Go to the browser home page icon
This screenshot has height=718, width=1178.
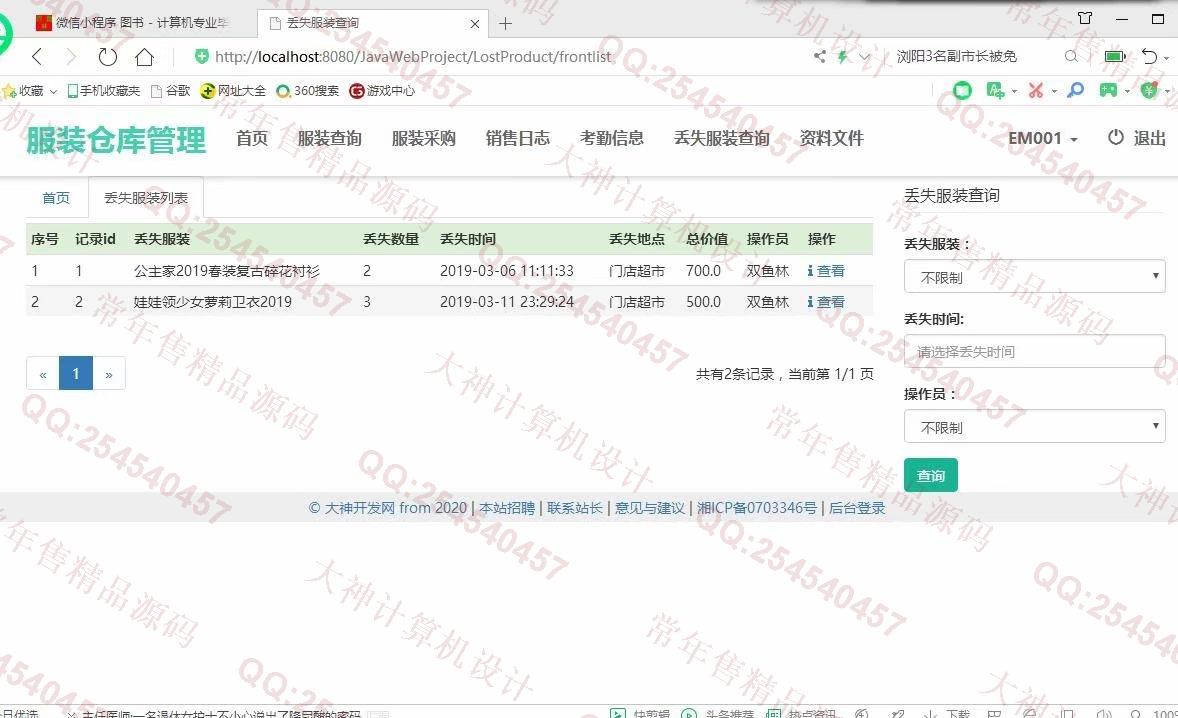(144, 57)
